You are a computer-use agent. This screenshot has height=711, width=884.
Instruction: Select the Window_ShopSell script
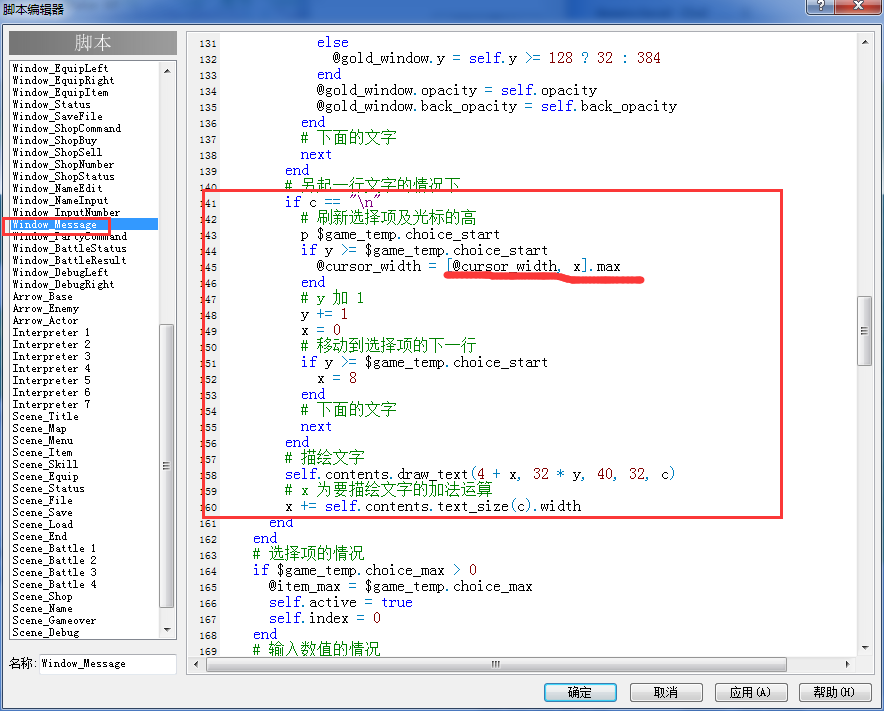58,152
